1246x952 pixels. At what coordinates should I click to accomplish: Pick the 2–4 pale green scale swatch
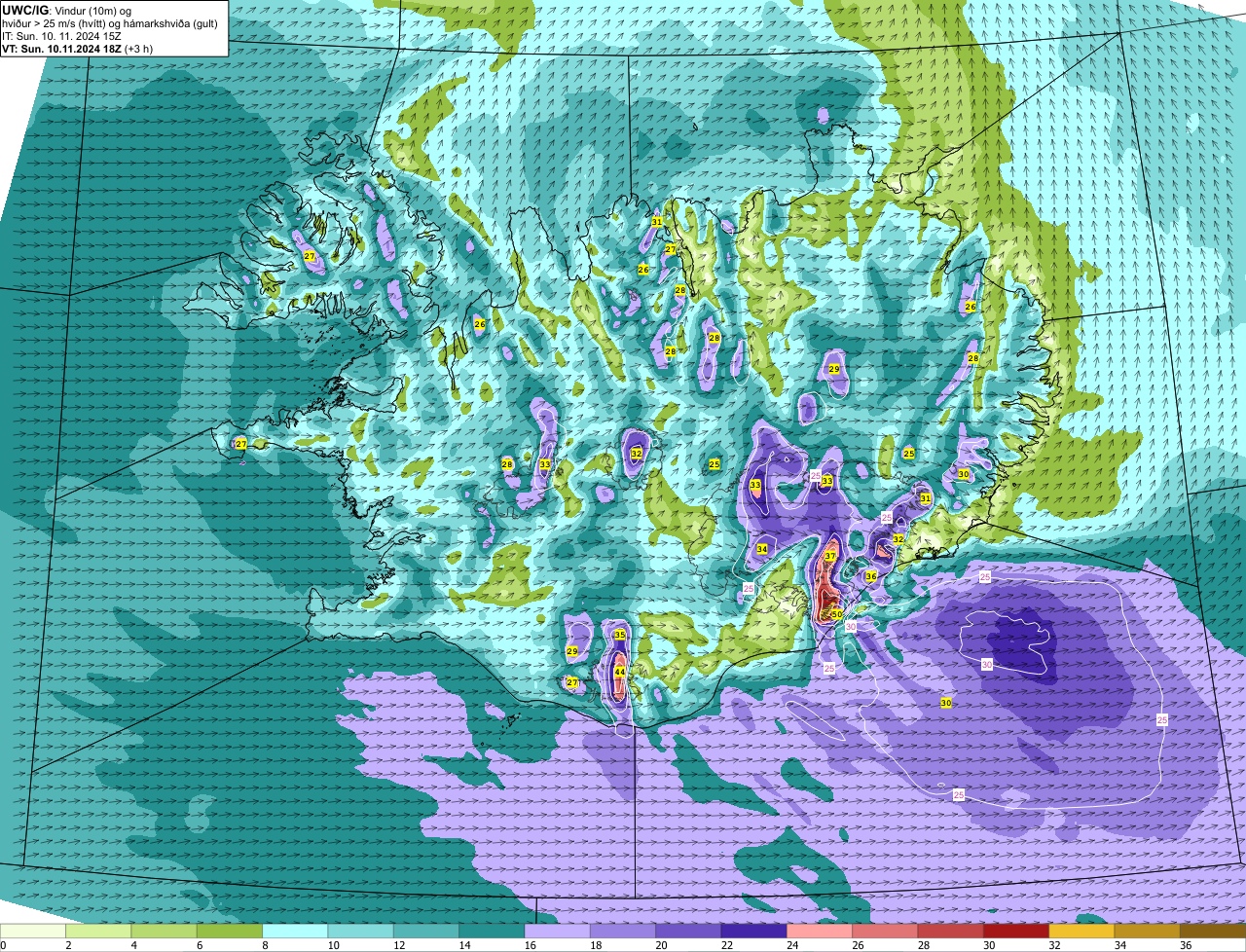point(98,932)
